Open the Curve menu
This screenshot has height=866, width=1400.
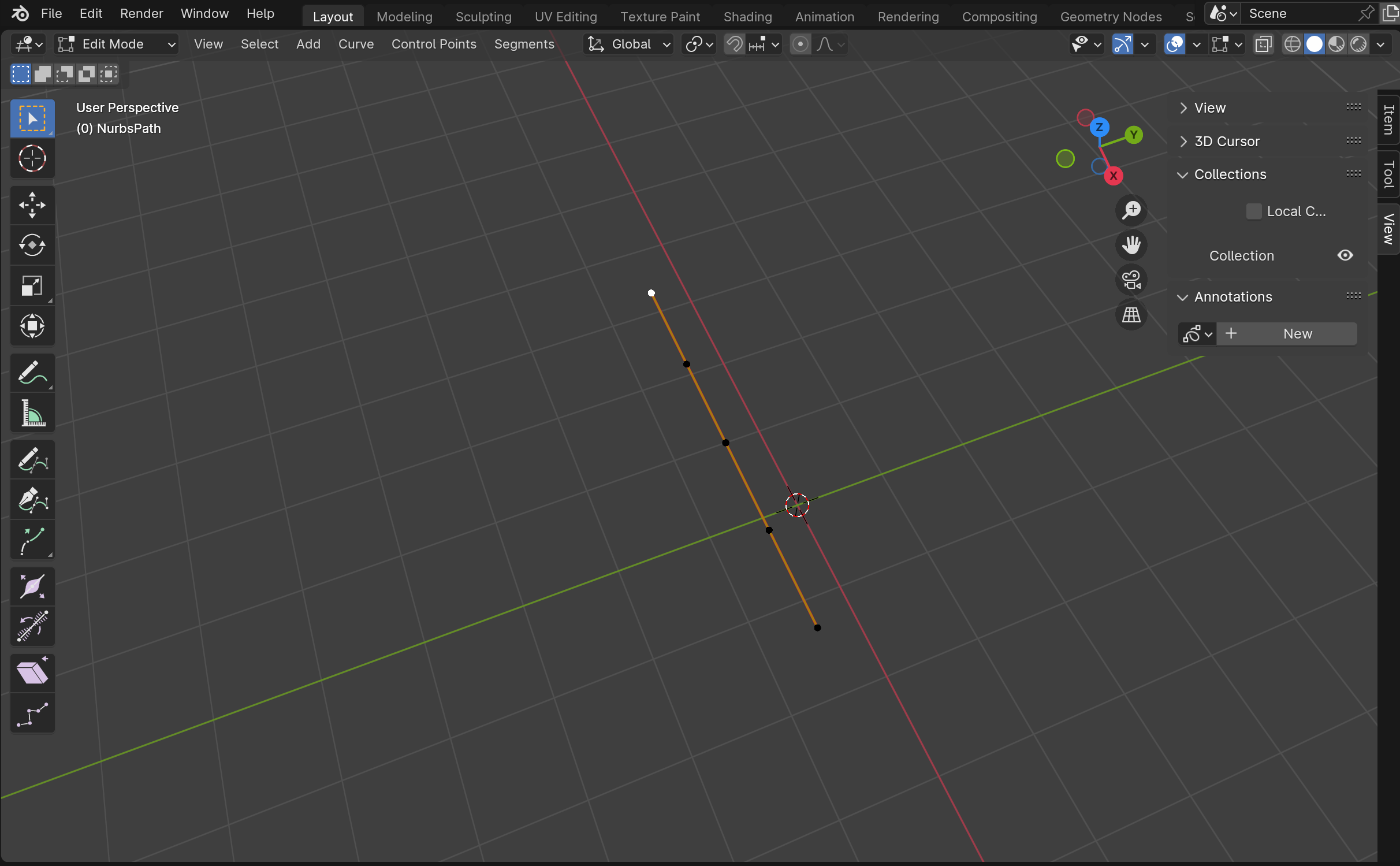[x=356, y=44]
